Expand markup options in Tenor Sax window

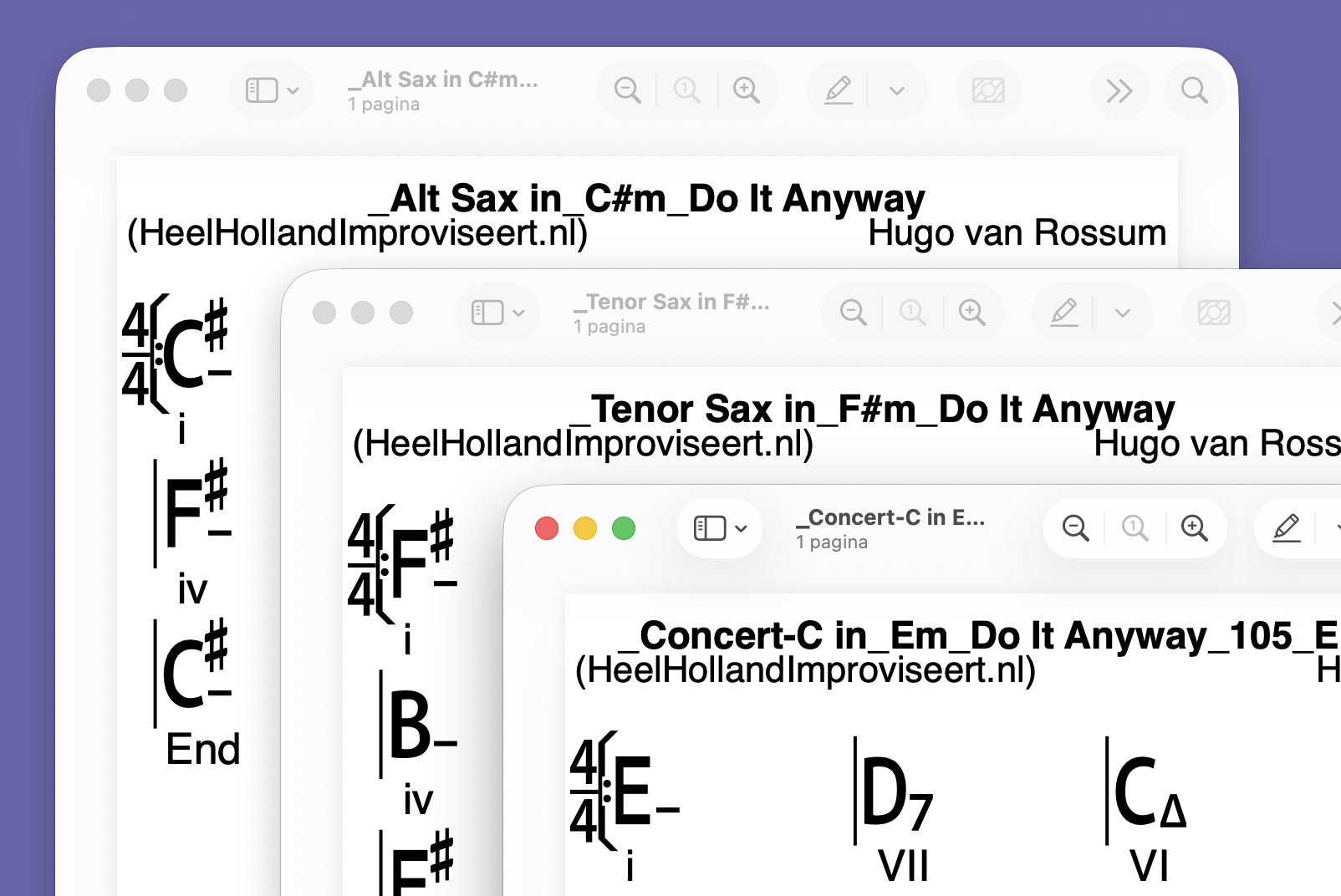[1123, 313]
